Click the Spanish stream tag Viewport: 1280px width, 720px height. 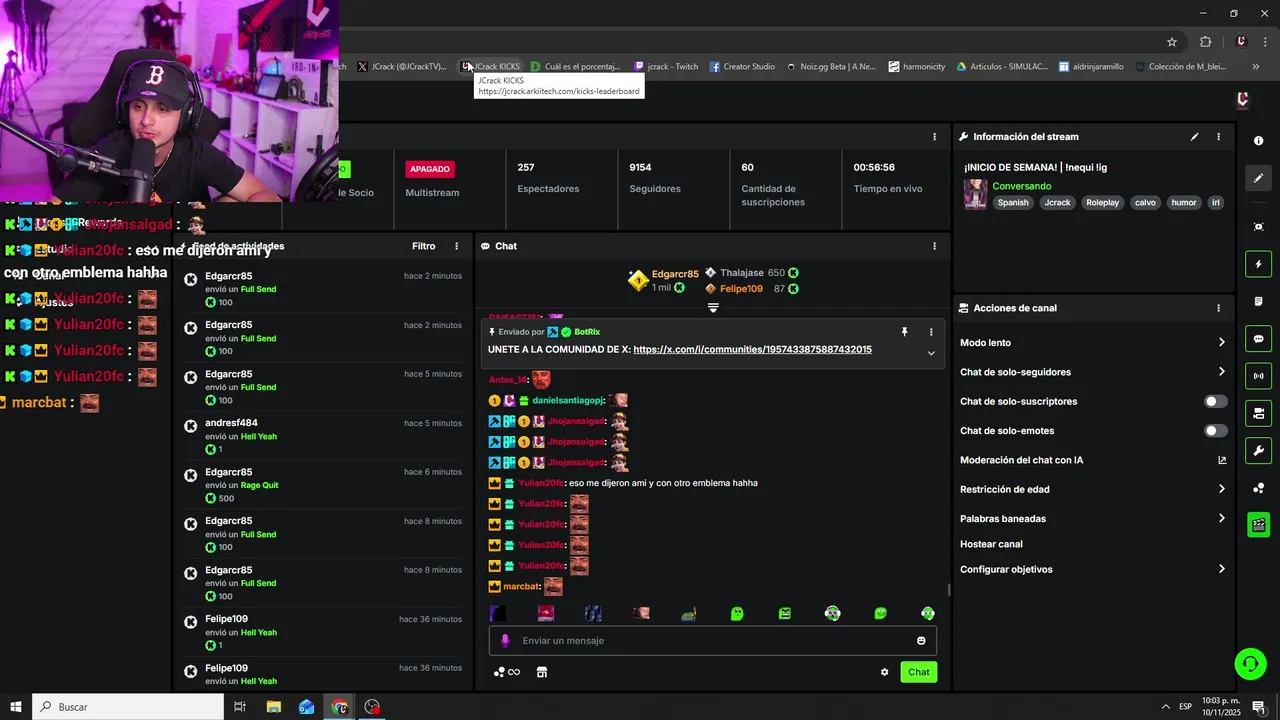point(1012,203)
